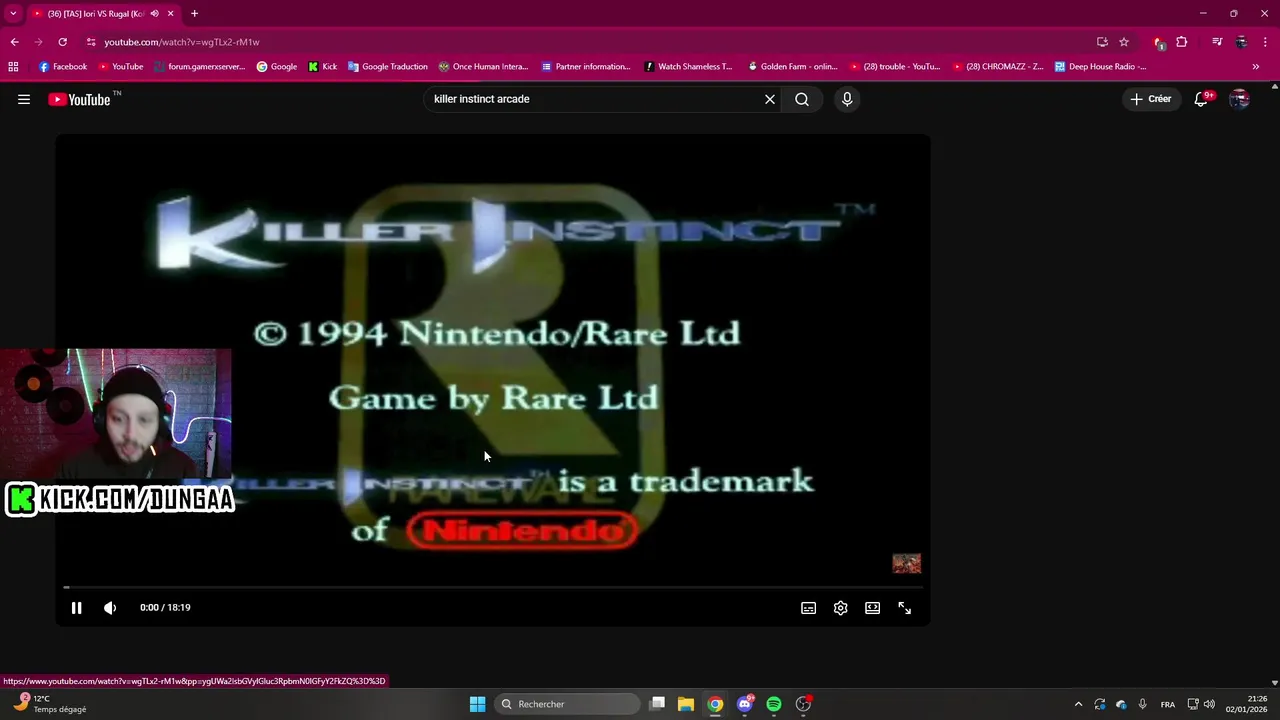Viewport: 1280px width, 720px height.
Task: Open the (28) trouble YouTube bookmark
Action: 895,67
